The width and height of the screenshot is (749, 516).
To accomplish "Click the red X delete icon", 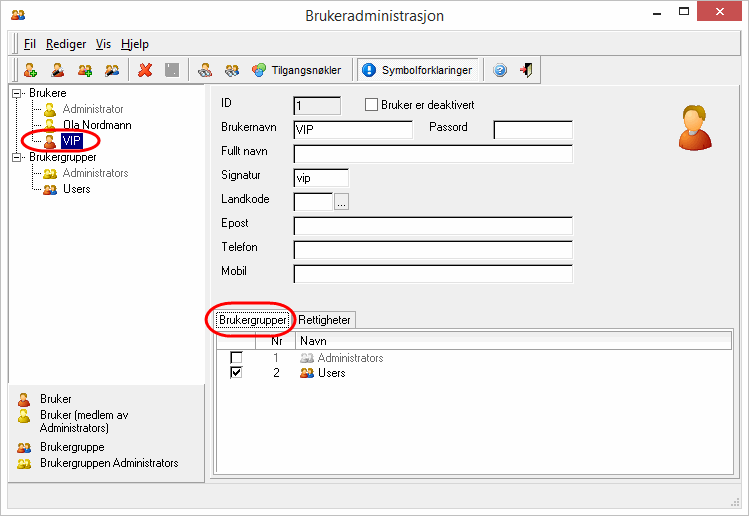I will 145,70.
